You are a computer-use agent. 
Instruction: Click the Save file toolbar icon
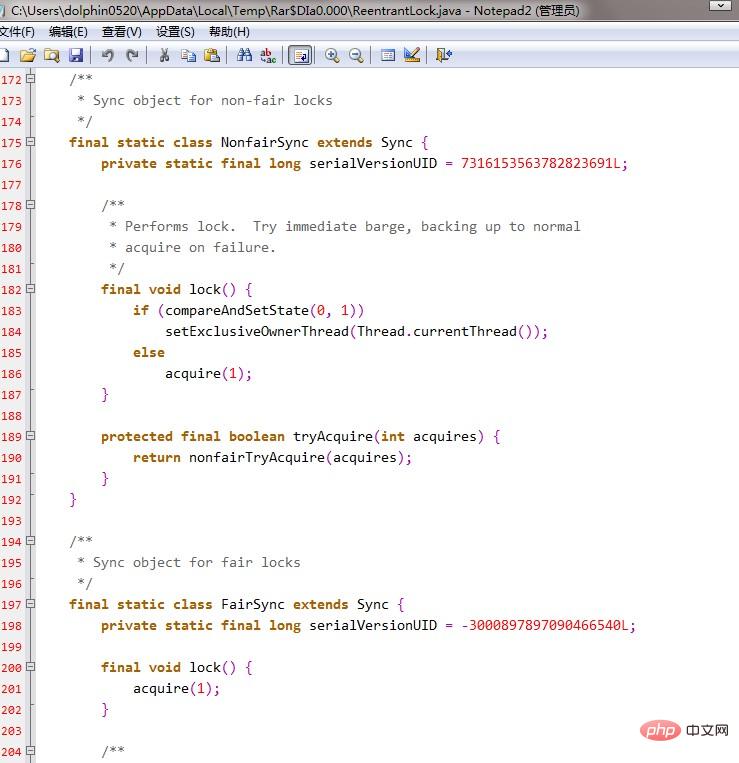[76, 55]
